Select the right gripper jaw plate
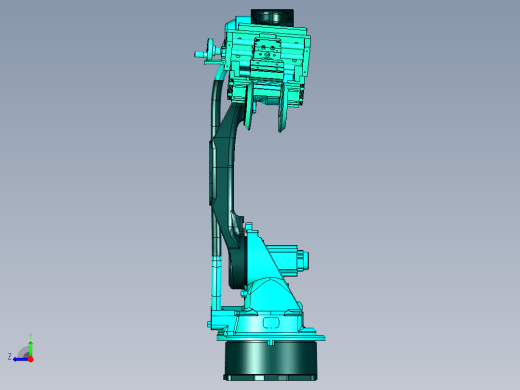The height and width of the screenshot is (390, 520). [x=283, y=107]
